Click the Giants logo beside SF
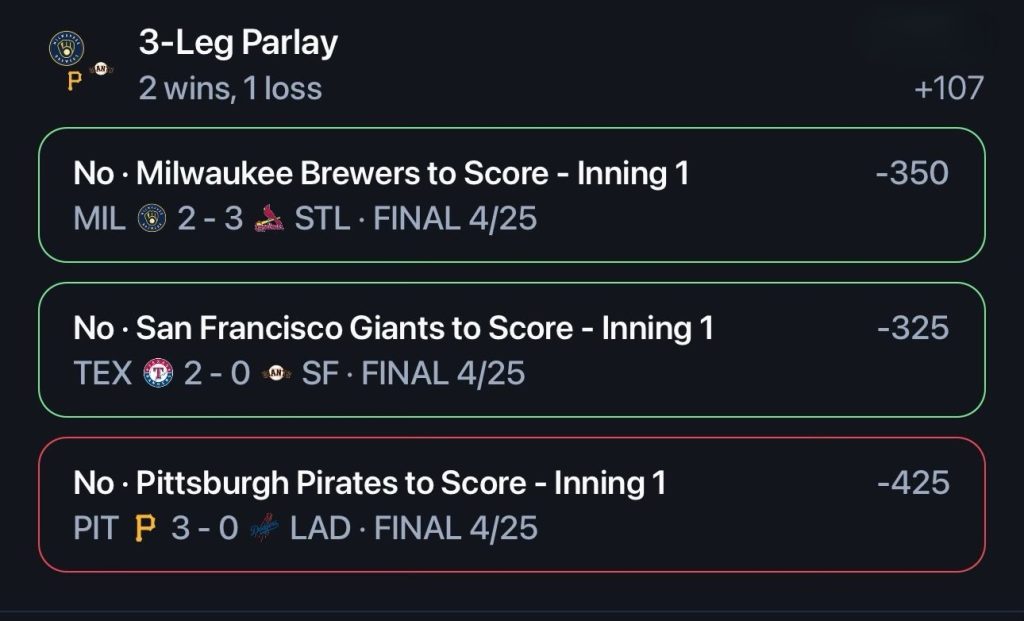This screenshot has width=1024, height=621. click(x=276, y=374)
